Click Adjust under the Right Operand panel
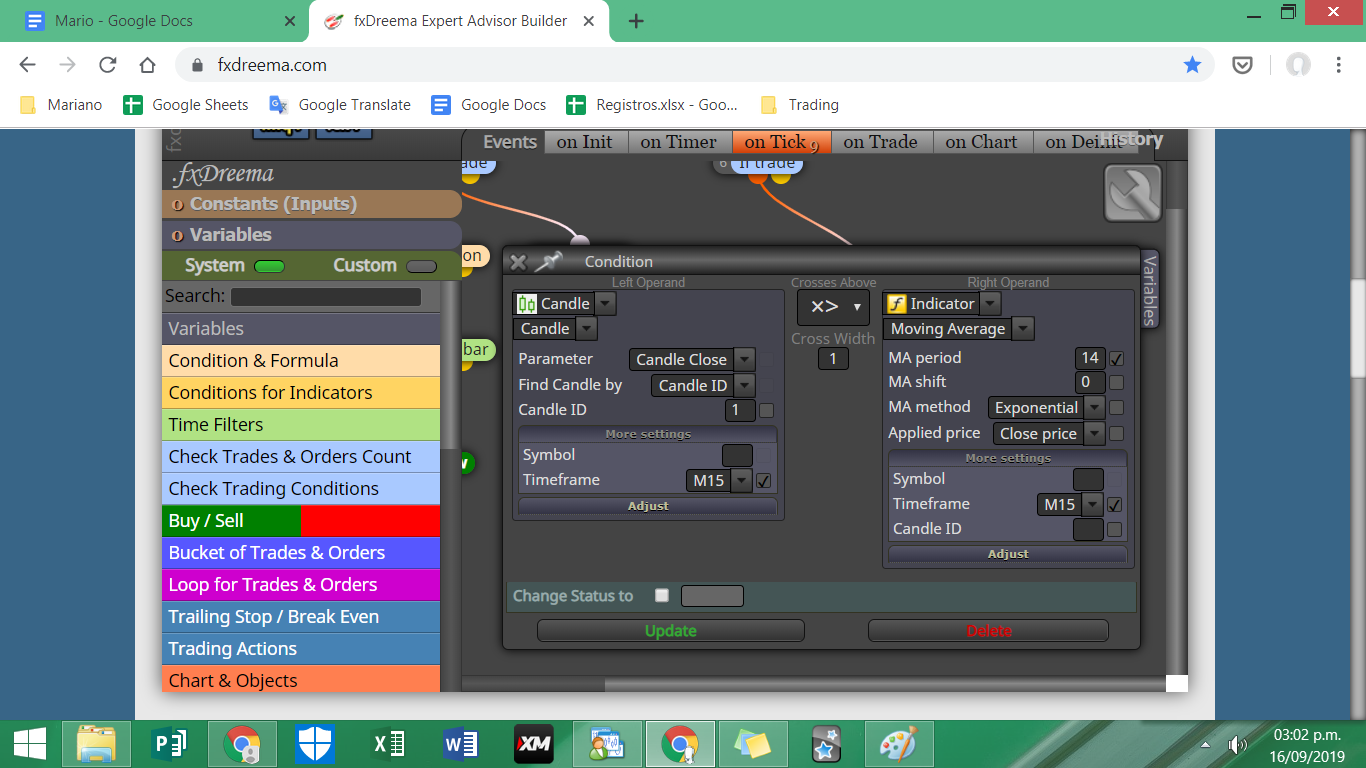1366x768 pixels. [x=1008, y=554]
